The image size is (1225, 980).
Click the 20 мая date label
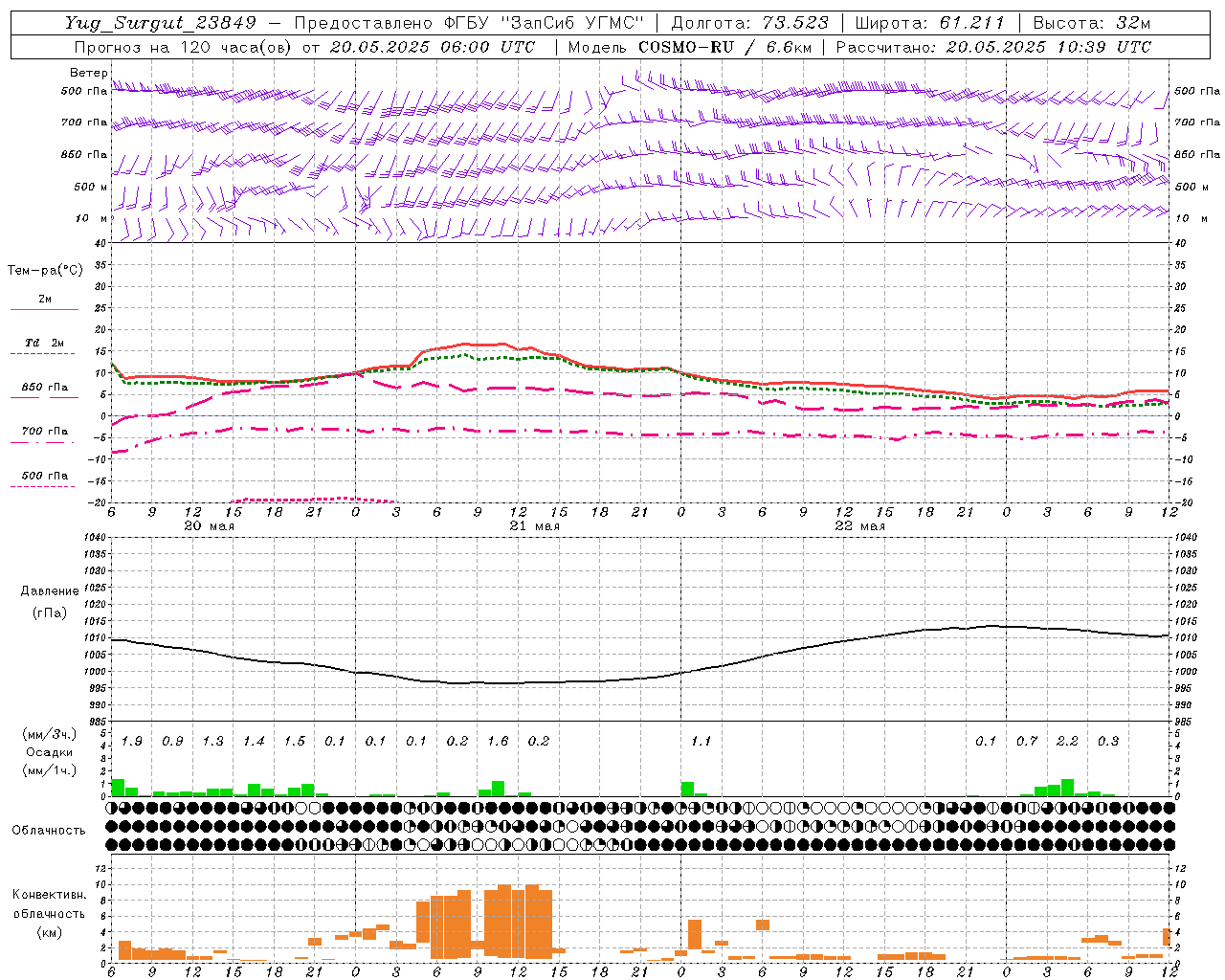209,526
